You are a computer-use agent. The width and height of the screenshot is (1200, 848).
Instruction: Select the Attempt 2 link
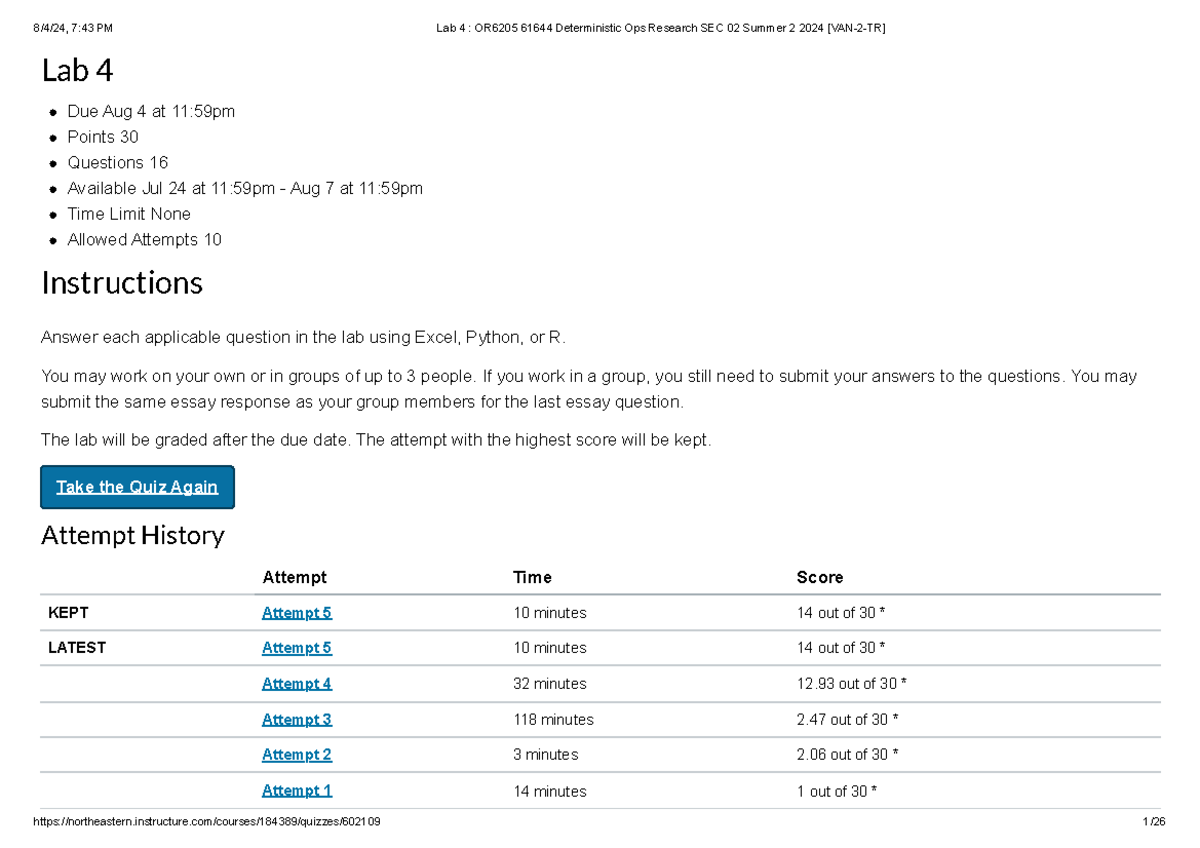point(296,755)
